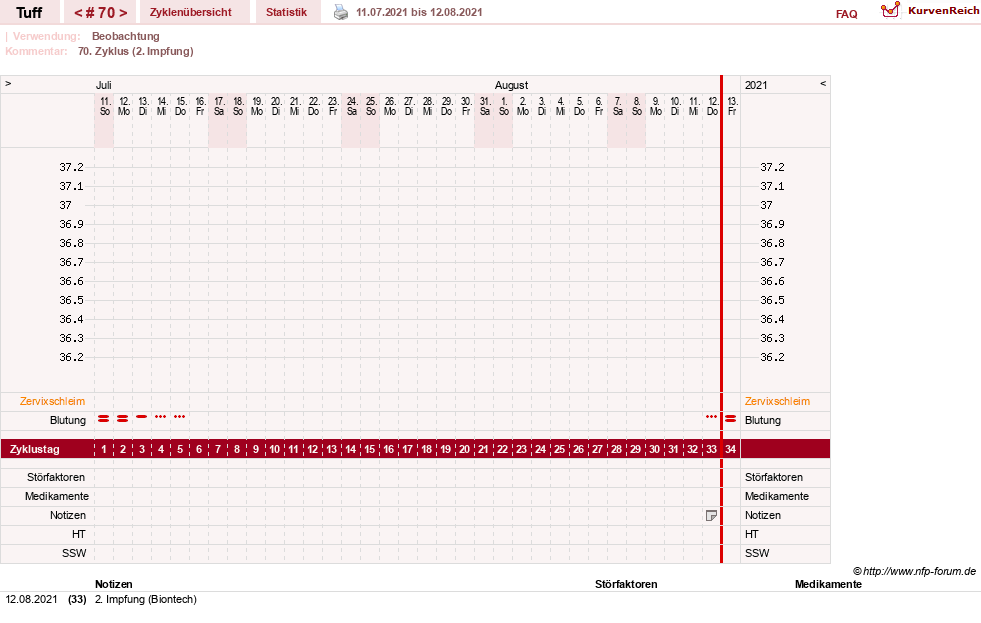Click the date header 11. So

(x=104, y=106)
